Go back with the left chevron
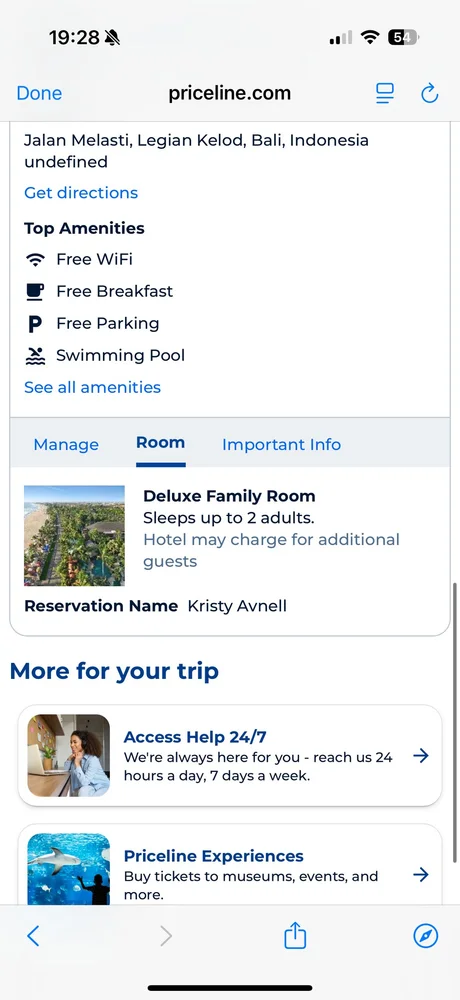Viewport: 460px width, 1000px height. (33, 936)
